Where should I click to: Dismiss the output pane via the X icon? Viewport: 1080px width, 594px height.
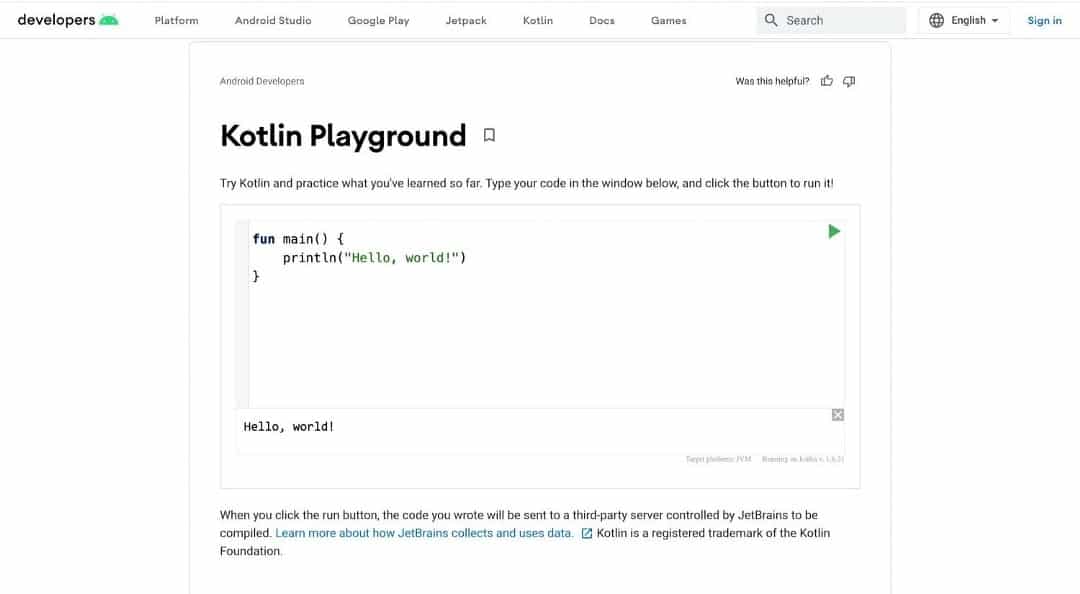point(837,414)
